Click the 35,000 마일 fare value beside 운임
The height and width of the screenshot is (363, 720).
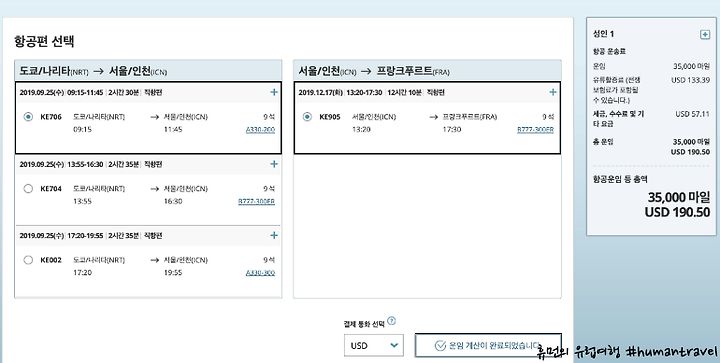click(692, 66)
